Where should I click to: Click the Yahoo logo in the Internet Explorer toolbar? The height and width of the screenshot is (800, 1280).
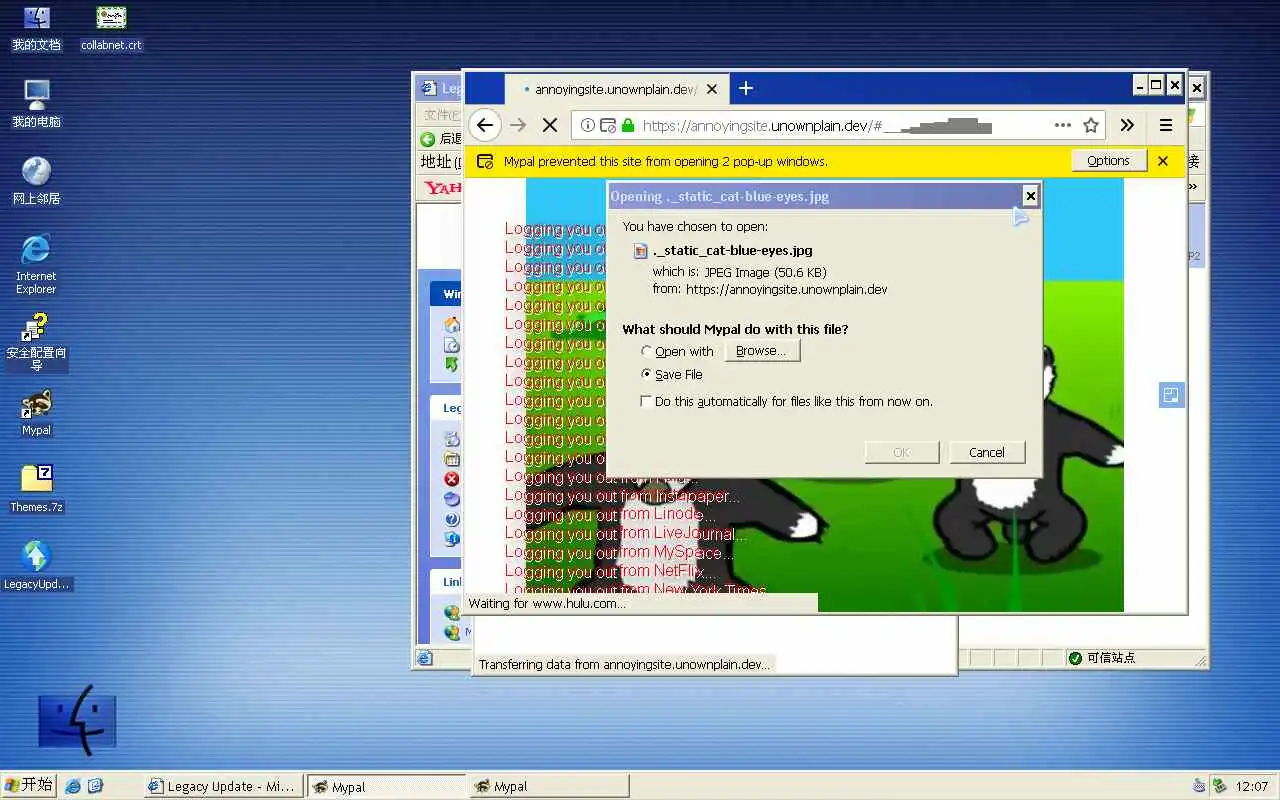click(442, 187)
